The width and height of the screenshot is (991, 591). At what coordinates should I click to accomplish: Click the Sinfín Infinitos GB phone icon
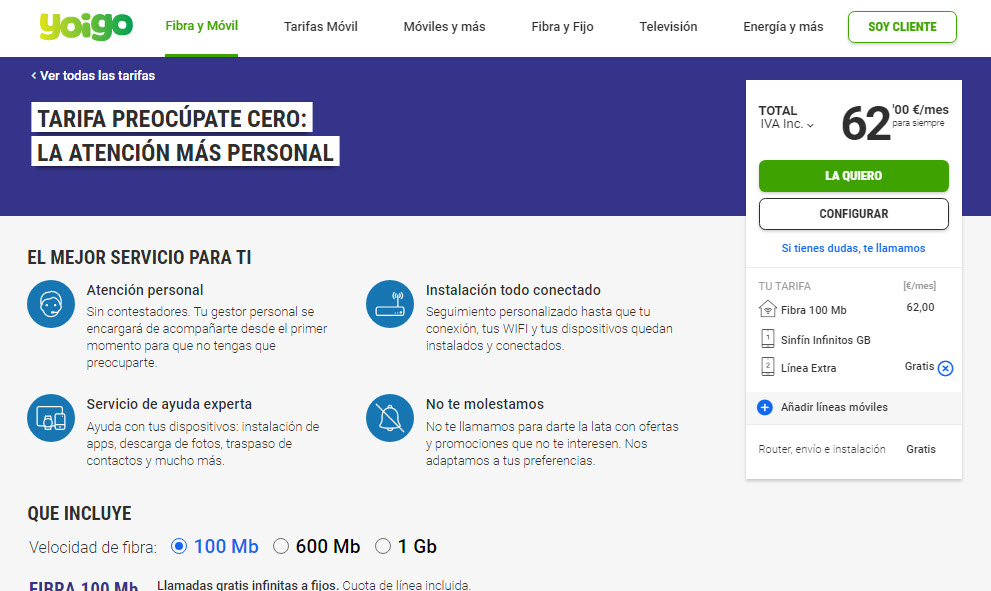click(767, 339)
